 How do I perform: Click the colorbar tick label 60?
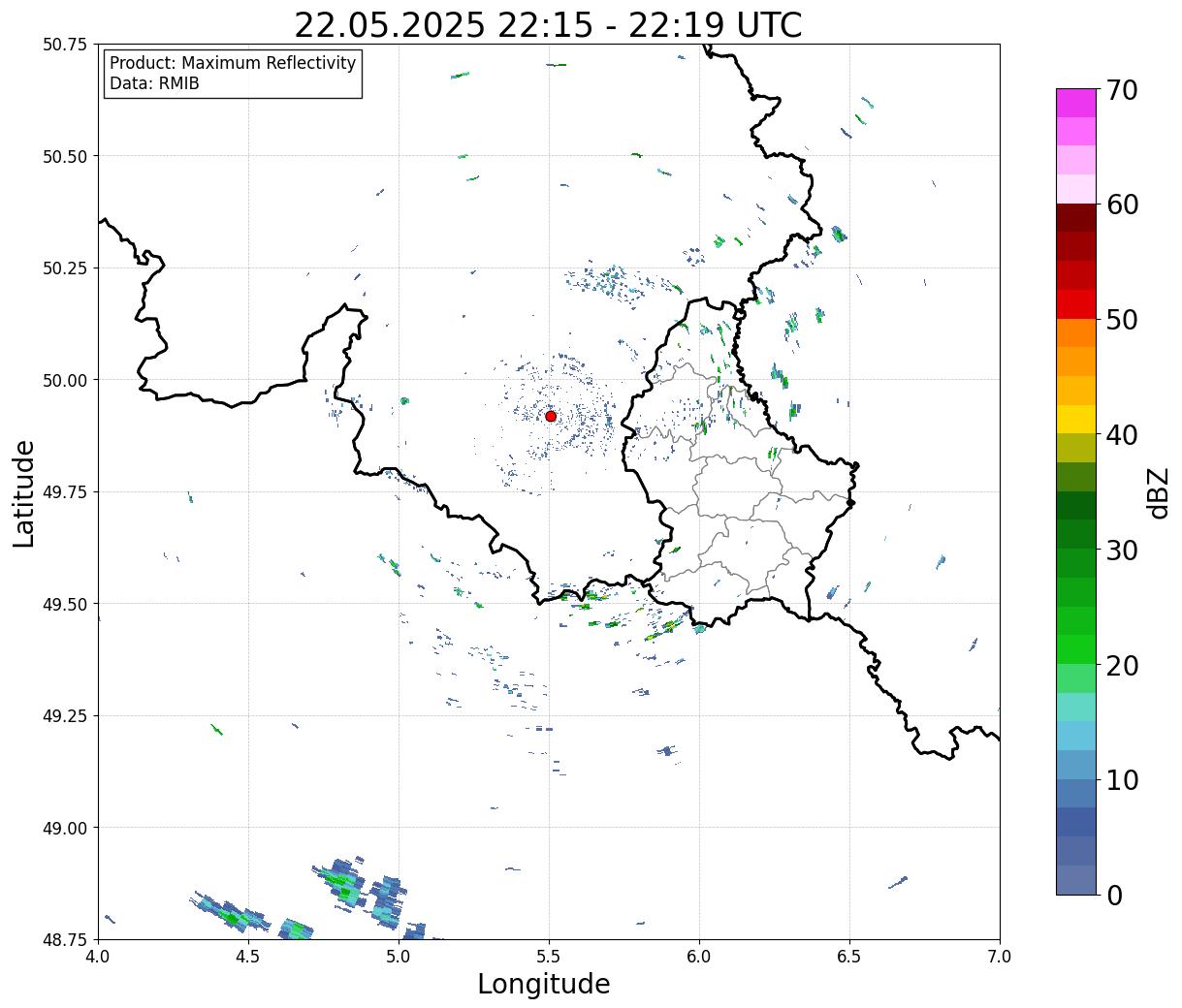point(1122,205)
